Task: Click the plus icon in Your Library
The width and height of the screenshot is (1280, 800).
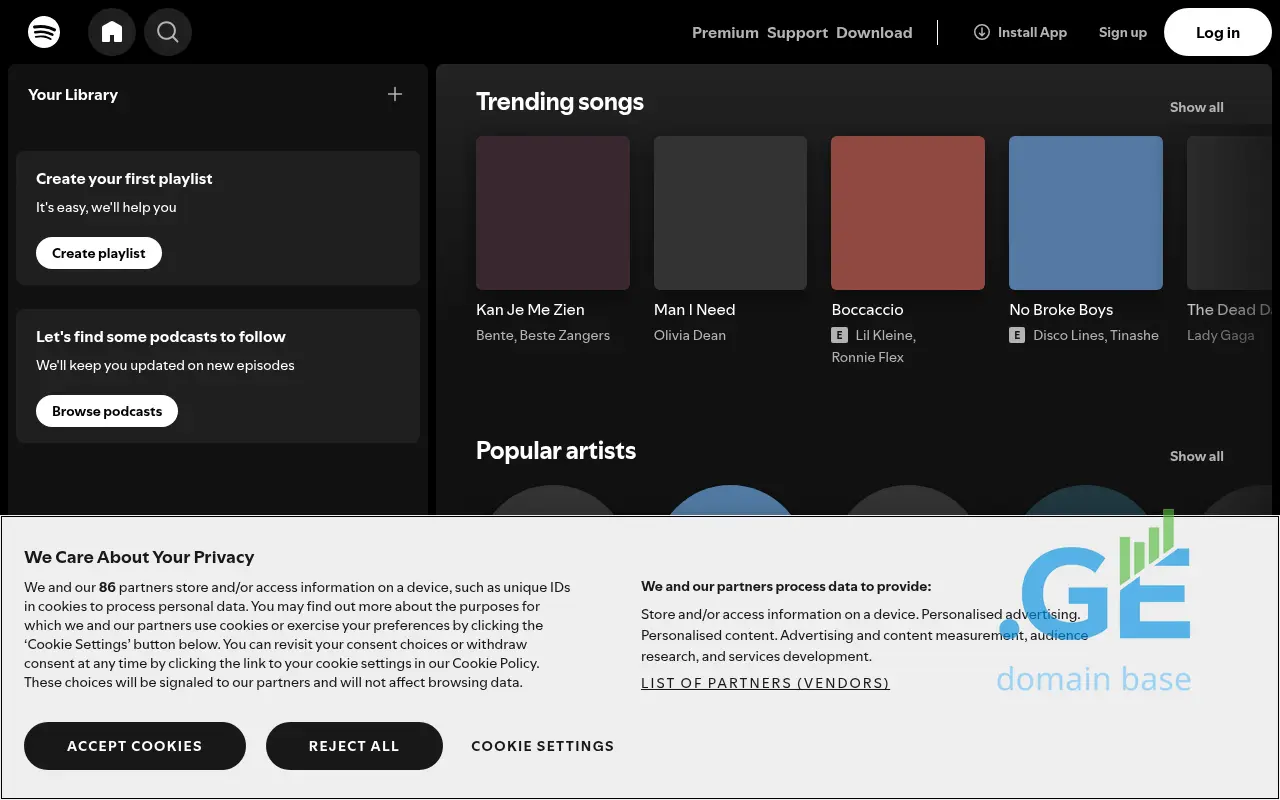Action: pyautogui.click(x=395, y=94)
